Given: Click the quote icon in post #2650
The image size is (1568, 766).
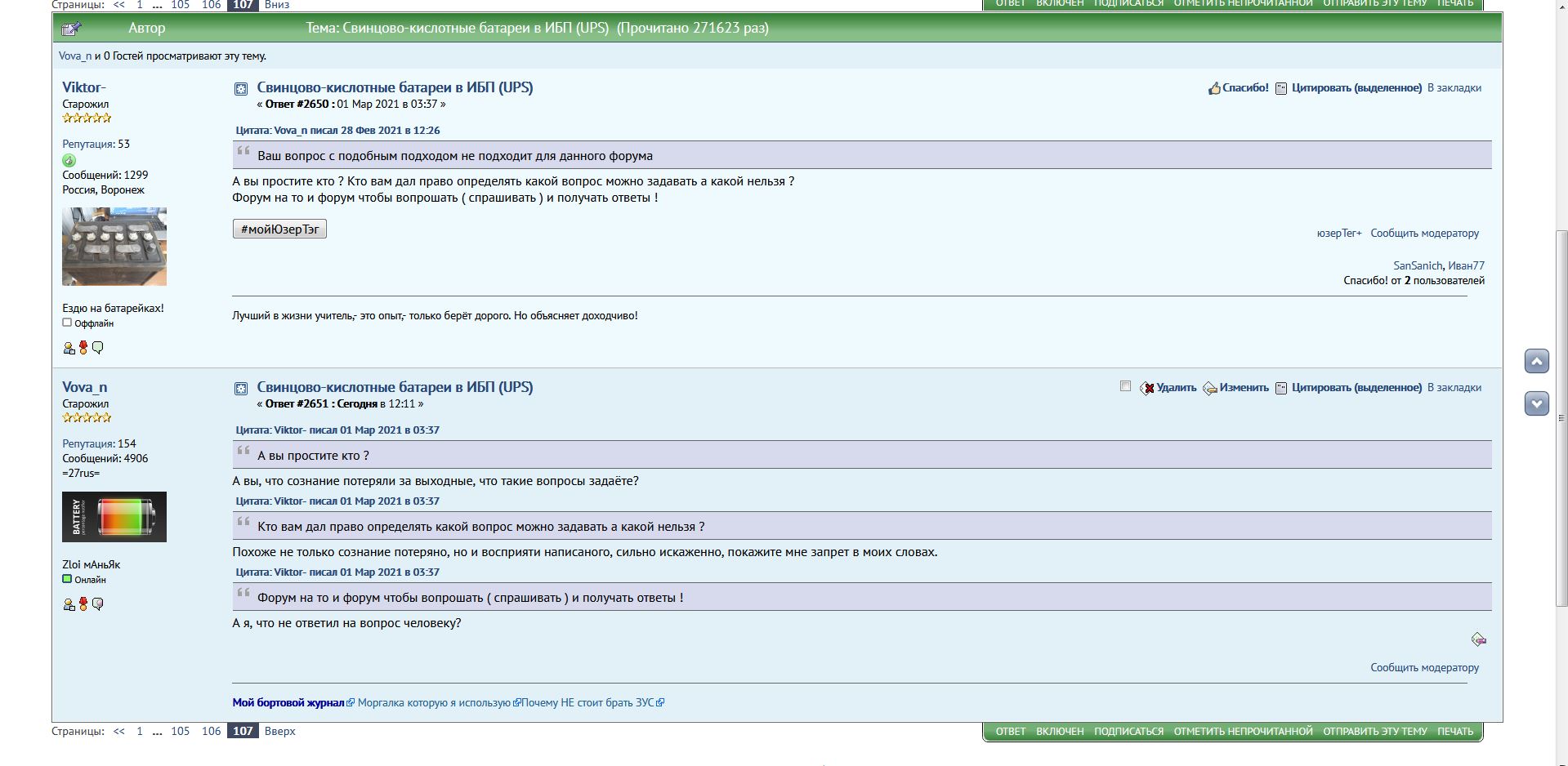Looking at the screenshot, I should (1281, 88).
